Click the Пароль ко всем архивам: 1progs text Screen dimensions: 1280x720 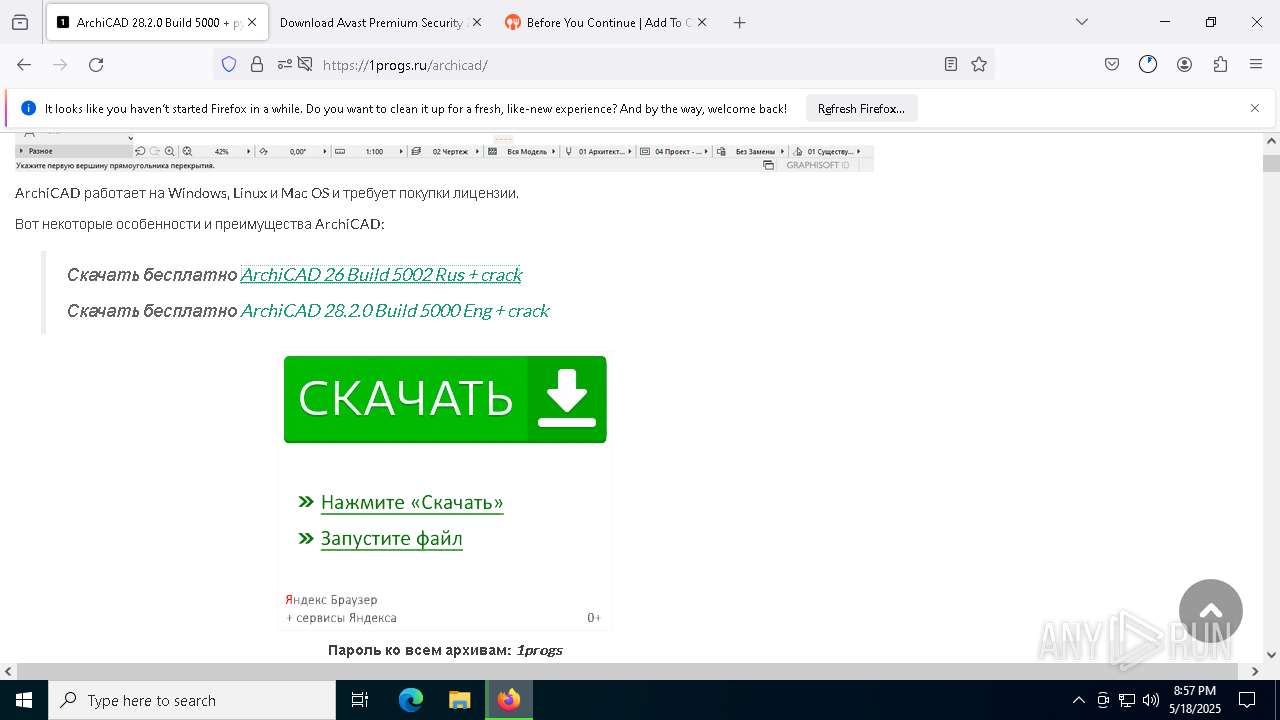coord(445,650)
